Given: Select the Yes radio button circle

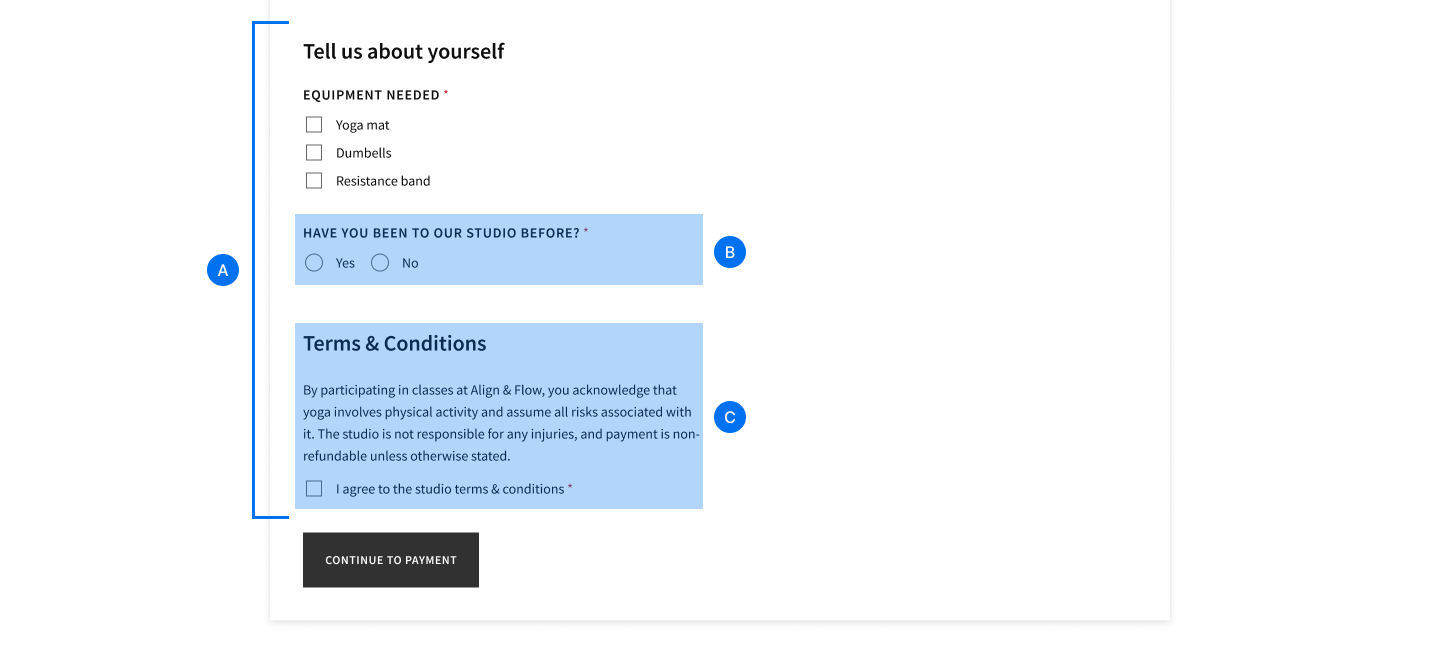Looking at the screenshot, I should click(314, 263).
